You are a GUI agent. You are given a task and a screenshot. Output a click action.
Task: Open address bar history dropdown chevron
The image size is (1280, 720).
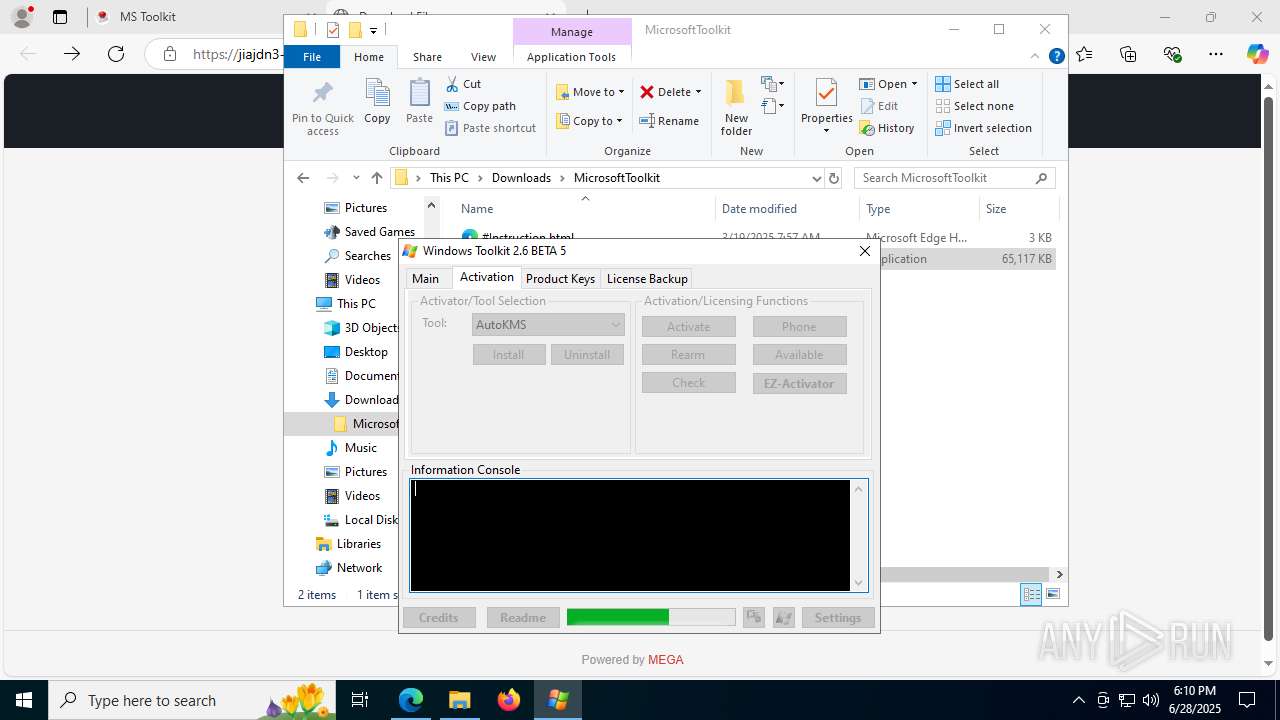(816, 178)
